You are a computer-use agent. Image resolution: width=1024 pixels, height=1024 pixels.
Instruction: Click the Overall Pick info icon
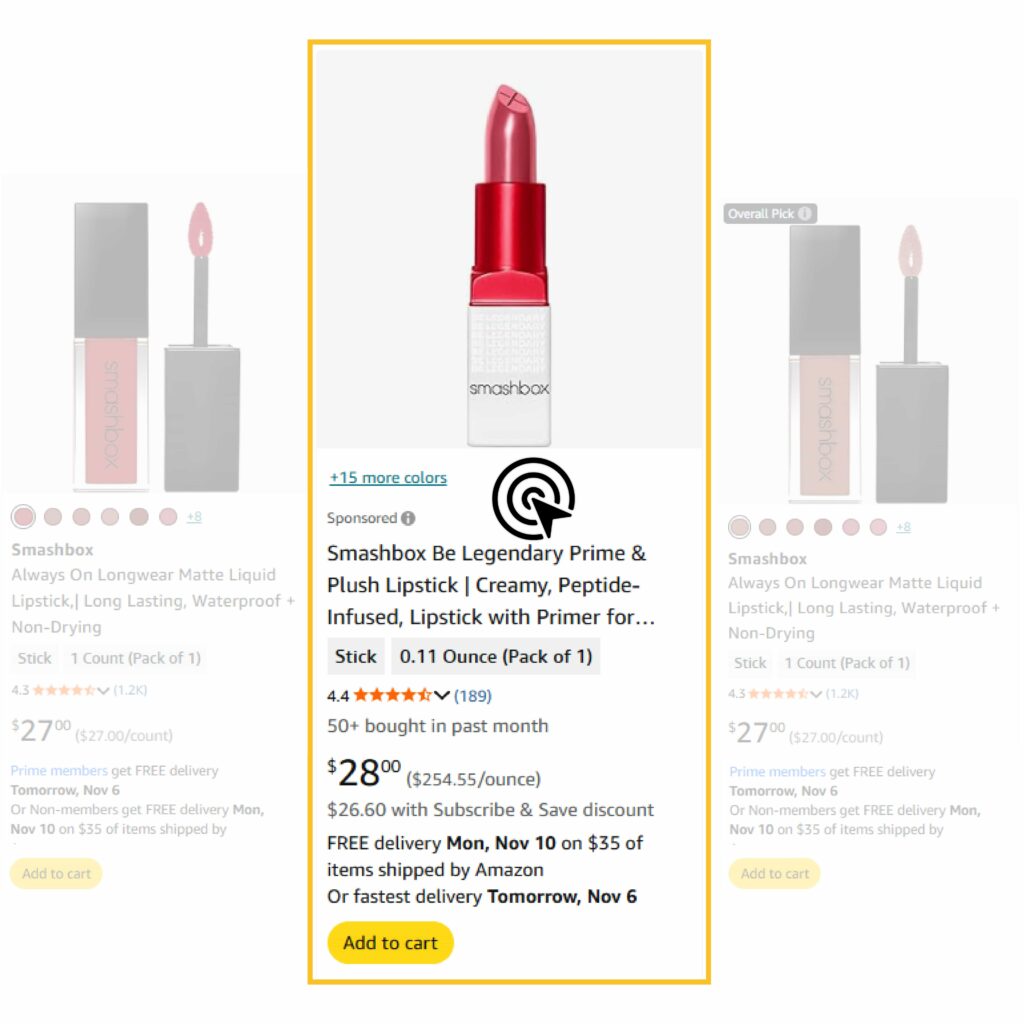805,214
